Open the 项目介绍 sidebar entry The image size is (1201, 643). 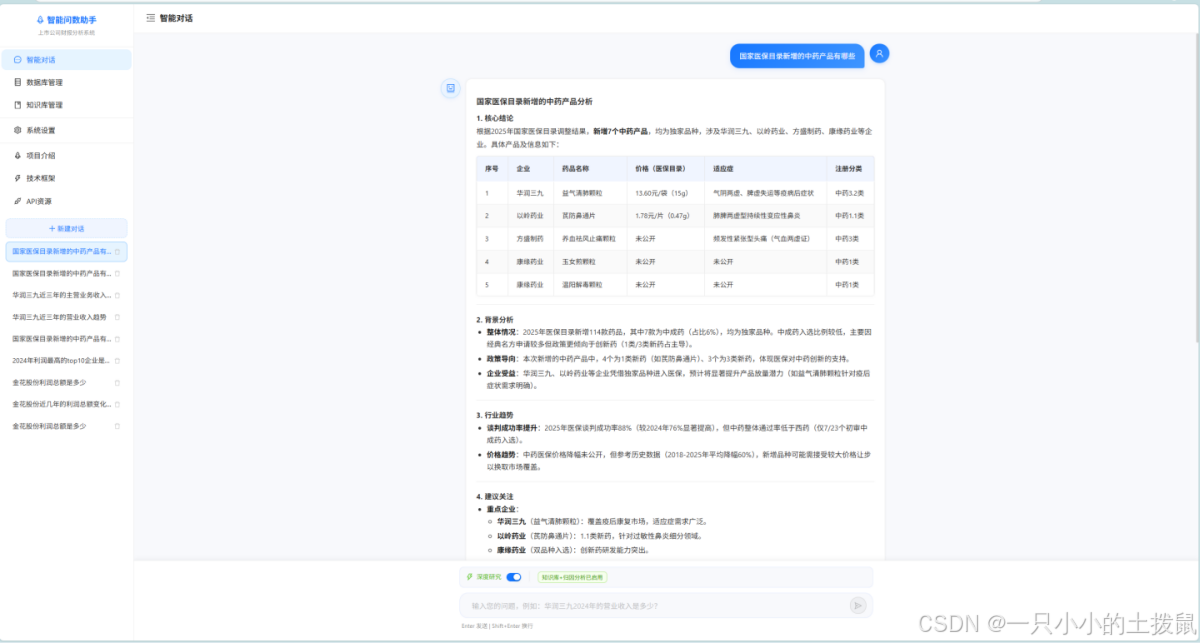click(x=66, y=155)
